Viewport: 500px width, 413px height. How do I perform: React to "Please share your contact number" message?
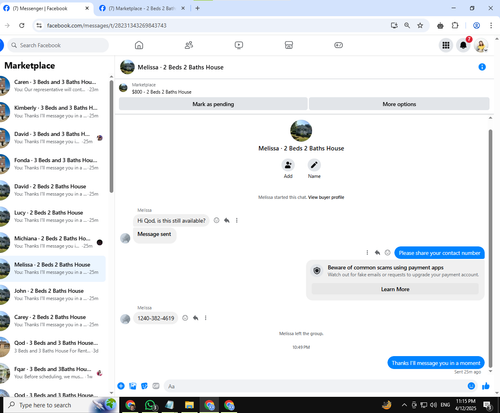point(387,253)
